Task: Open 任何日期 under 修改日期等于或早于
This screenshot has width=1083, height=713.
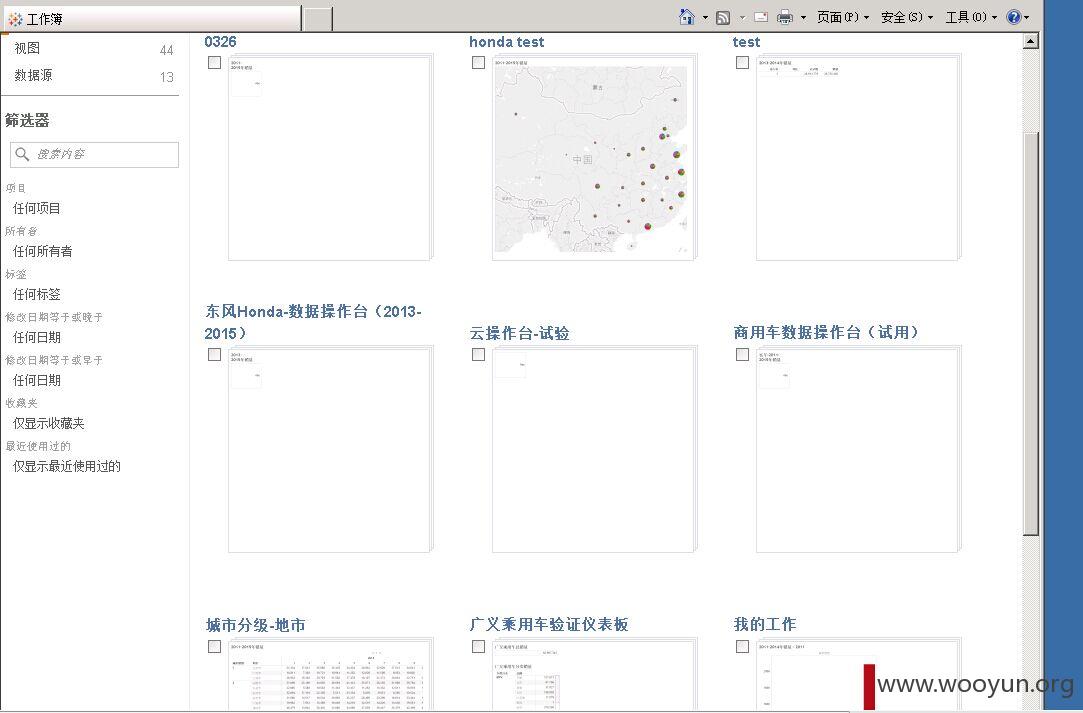Action: 37,380
